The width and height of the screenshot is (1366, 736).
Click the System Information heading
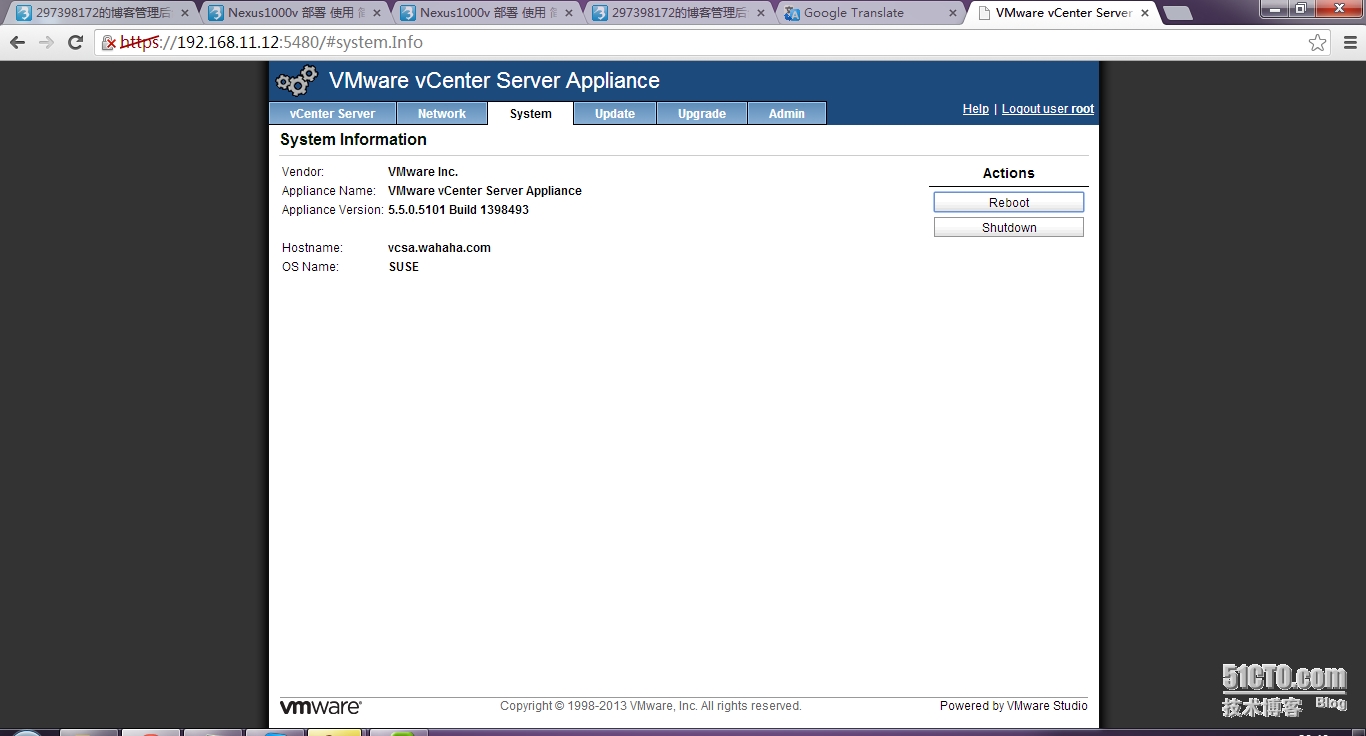point(353,140)
